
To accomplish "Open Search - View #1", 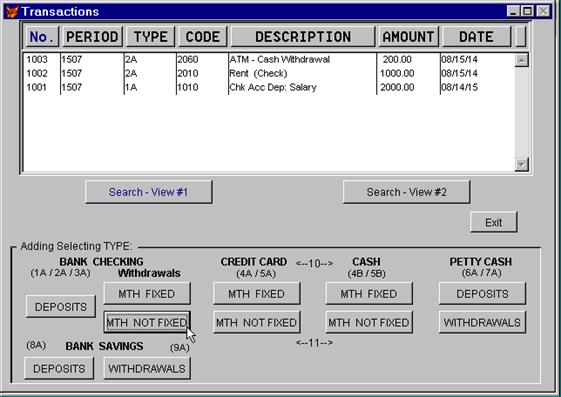I will tap(148, 192).
